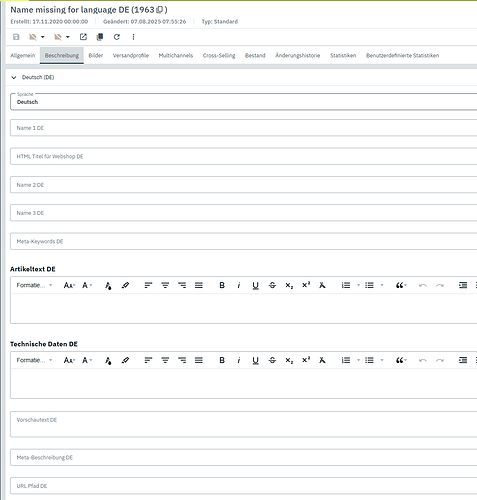Screen dimensions: 477x500
Task: Click the save icon in top toolbar
Action: coord(16,37)
